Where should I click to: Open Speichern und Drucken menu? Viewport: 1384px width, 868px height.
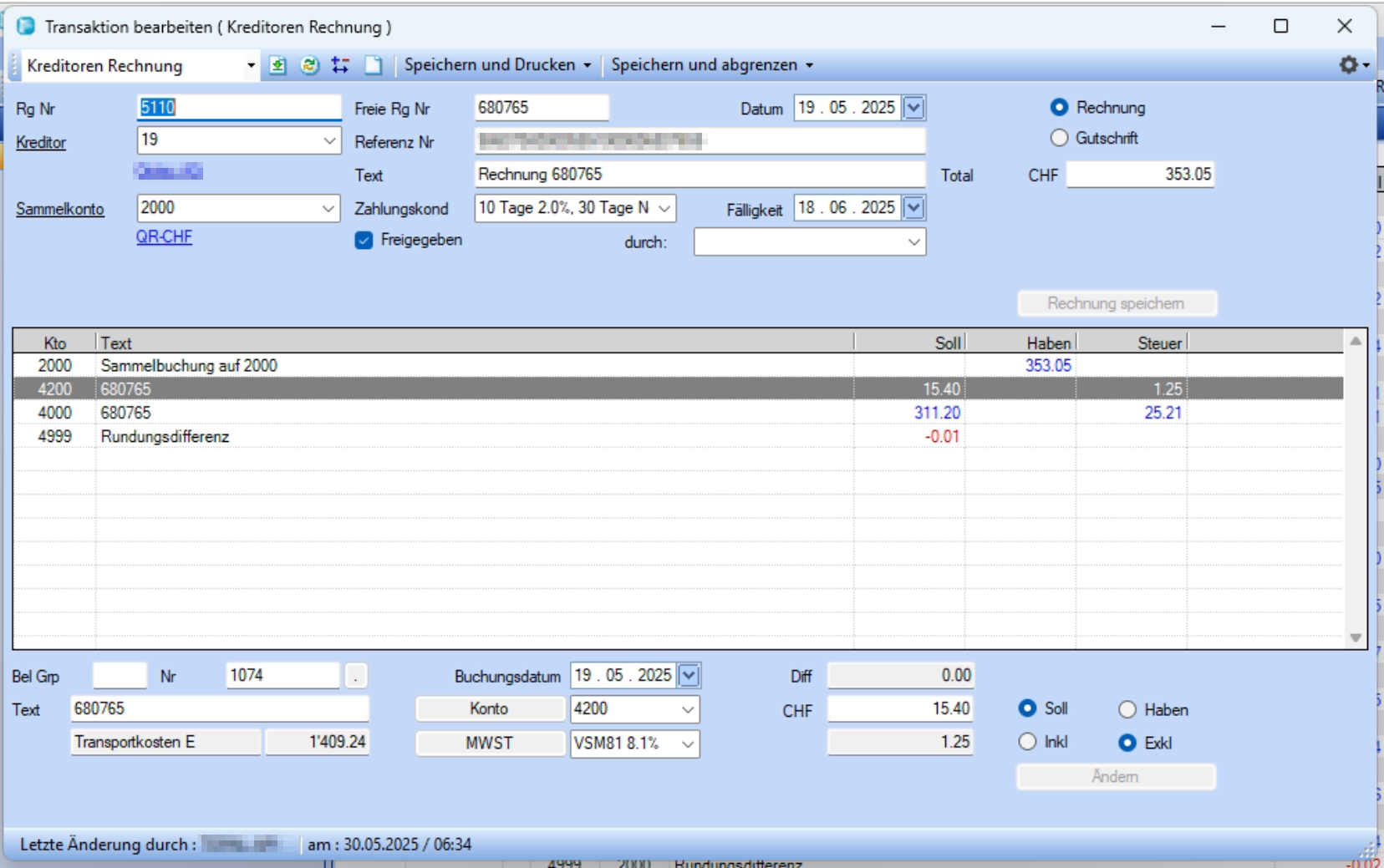point(497,65)
